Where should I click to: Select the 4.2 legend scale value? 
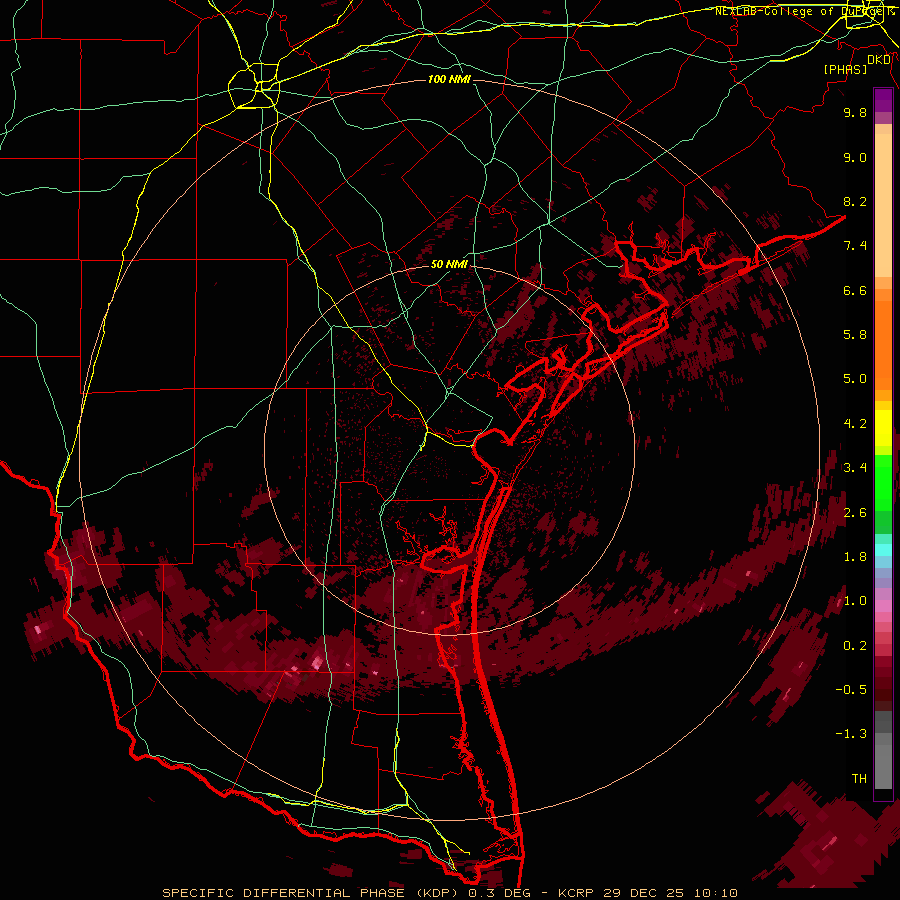click(855, 424)
